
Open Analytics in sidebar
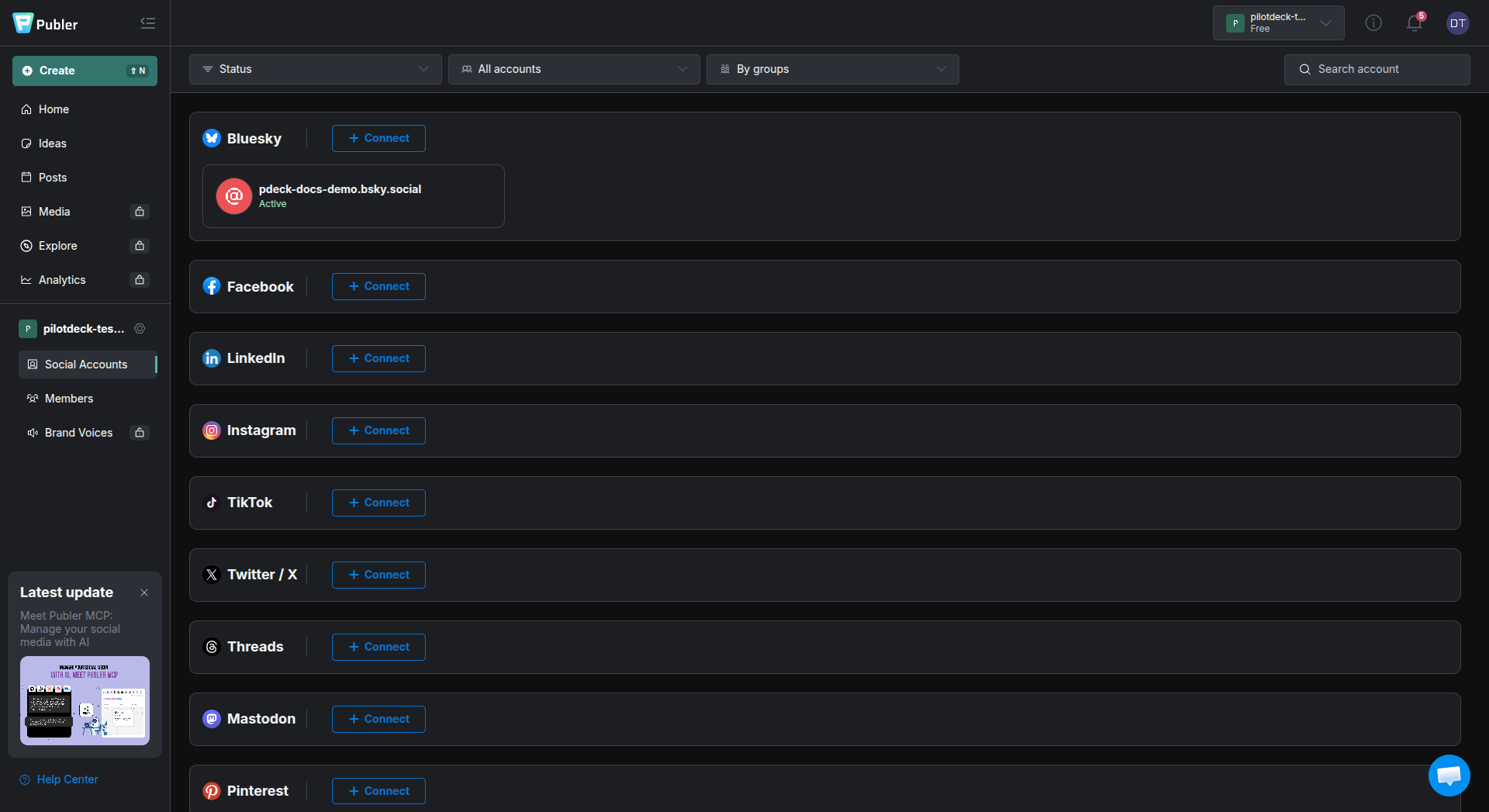[x=62, y=280]
